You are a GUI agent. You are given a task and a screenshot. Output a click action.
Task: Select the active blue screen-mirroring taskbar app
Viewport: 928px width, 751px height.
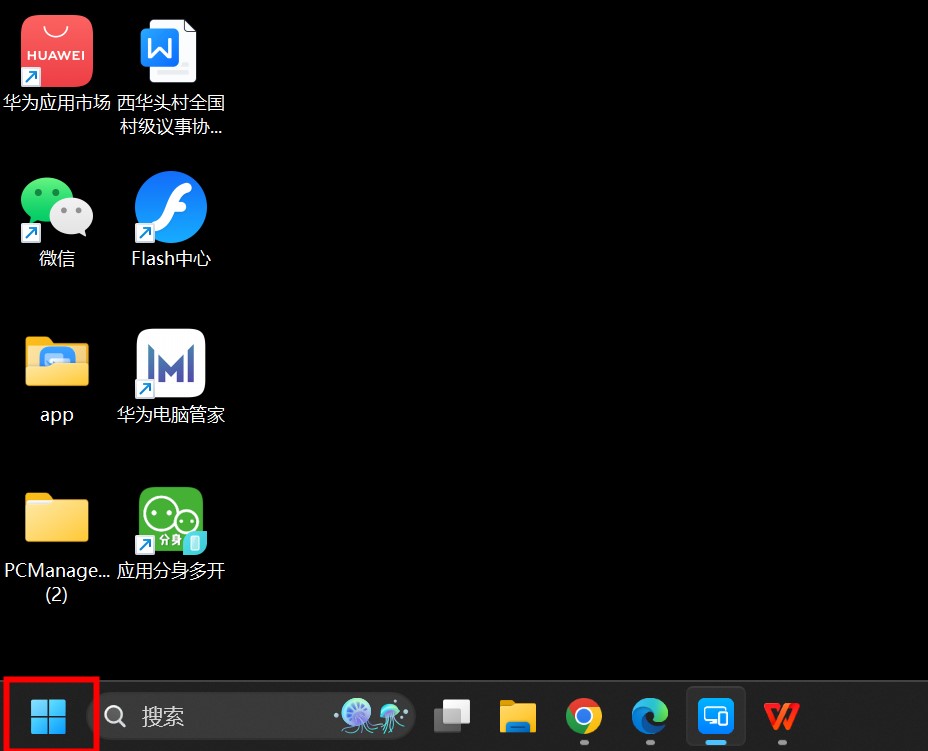pos(716,716)
